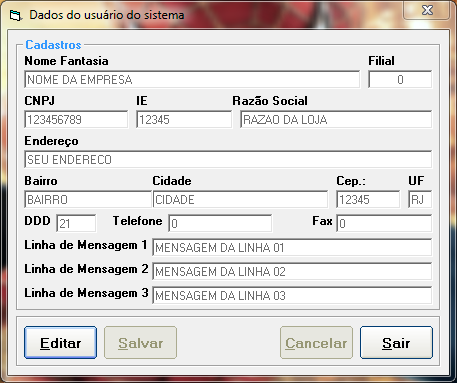Click the Razão Social label
The height and width of the screenshot is (383, 457).
click(270, 101)
